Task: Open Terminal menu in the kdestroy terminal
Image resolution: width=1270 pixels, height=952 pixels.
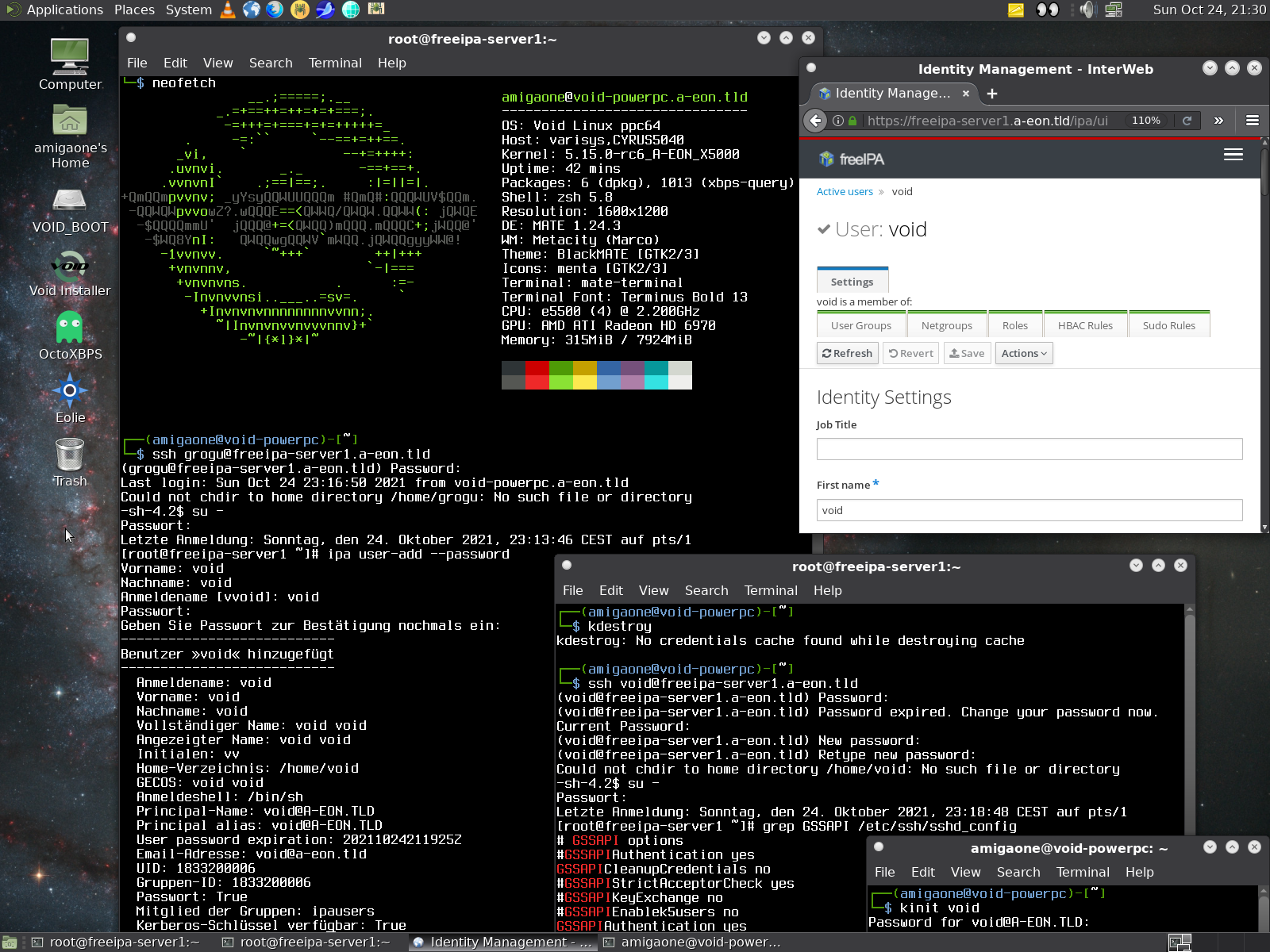Action: (771, 590)
